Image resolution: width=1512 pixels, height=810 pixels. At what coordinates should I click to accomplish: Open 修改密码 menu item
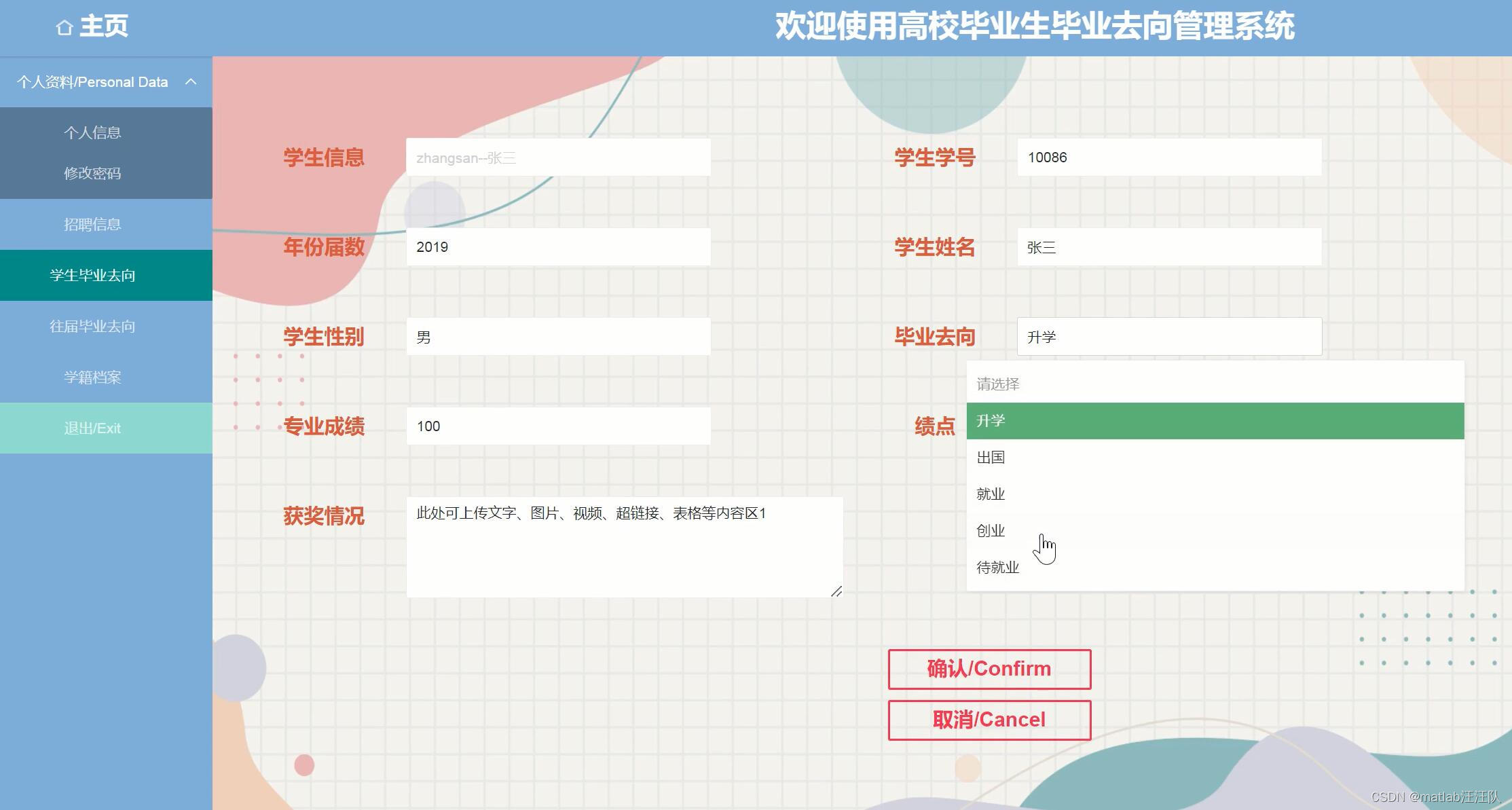coord(92,173)
